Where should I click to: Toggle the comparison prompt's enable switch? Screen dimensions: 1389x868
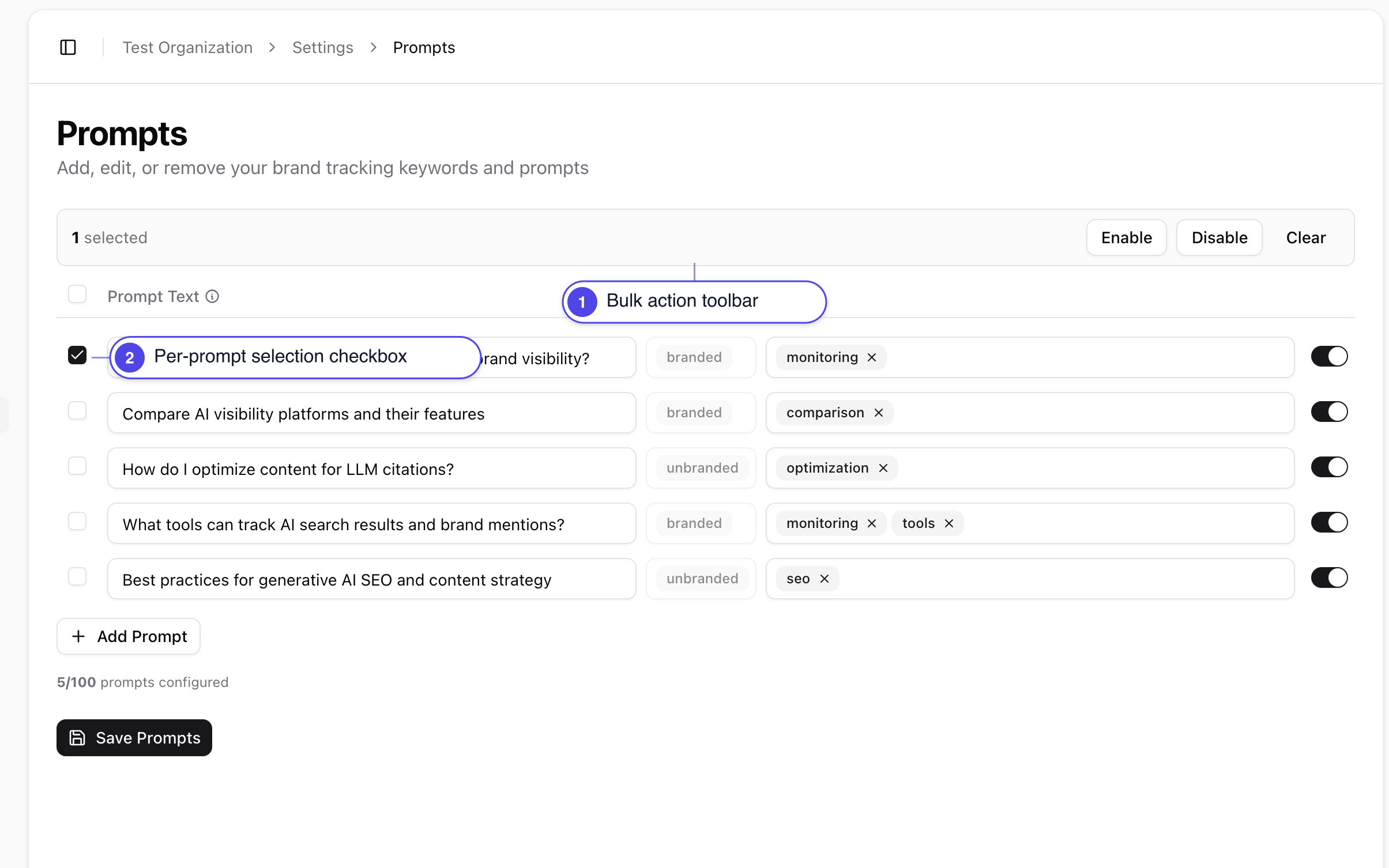[x=1329, y=412]
